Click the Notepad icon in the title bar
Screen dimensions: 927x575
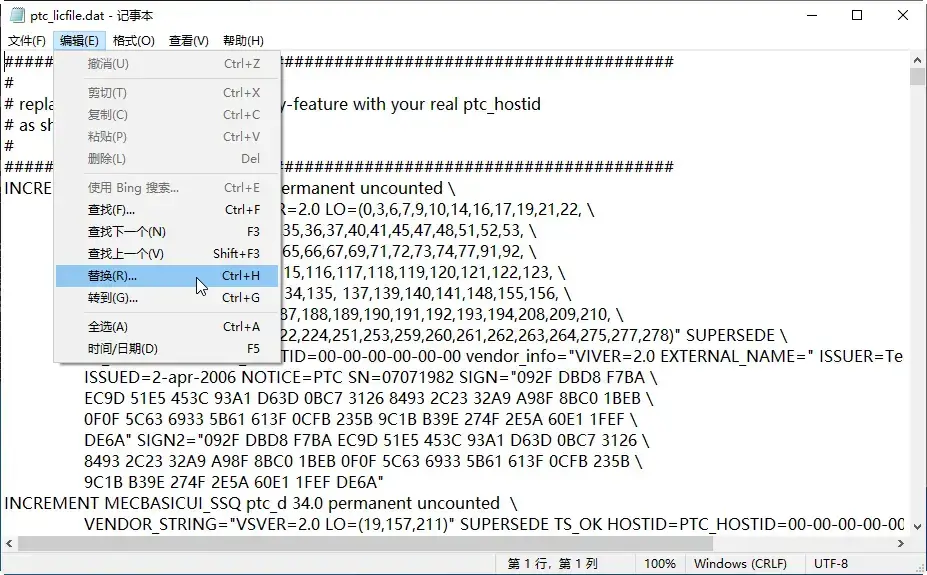click(x=17, y=15)
